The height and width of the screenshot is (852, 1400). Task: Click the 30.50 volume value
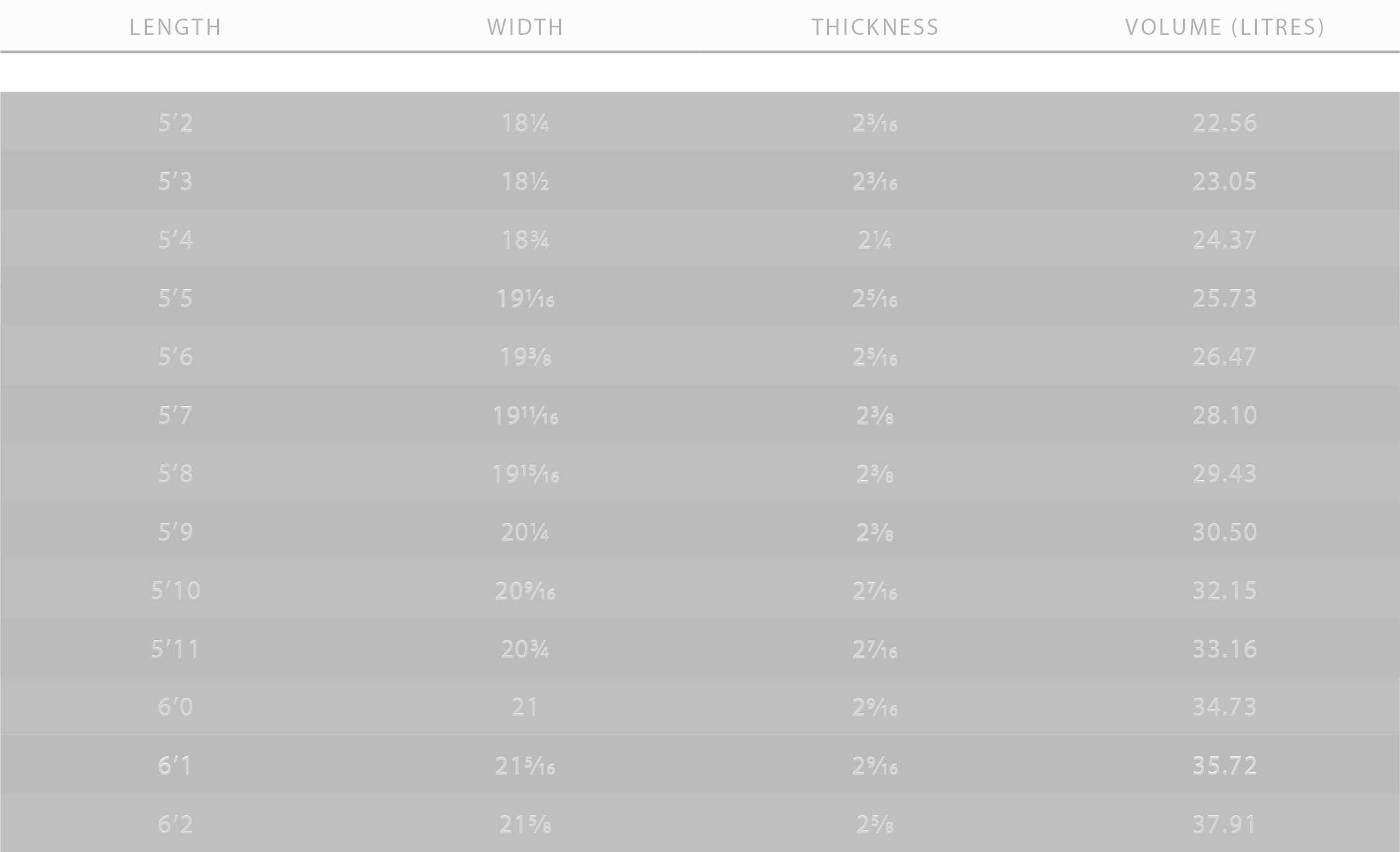tap(1225, 532)
